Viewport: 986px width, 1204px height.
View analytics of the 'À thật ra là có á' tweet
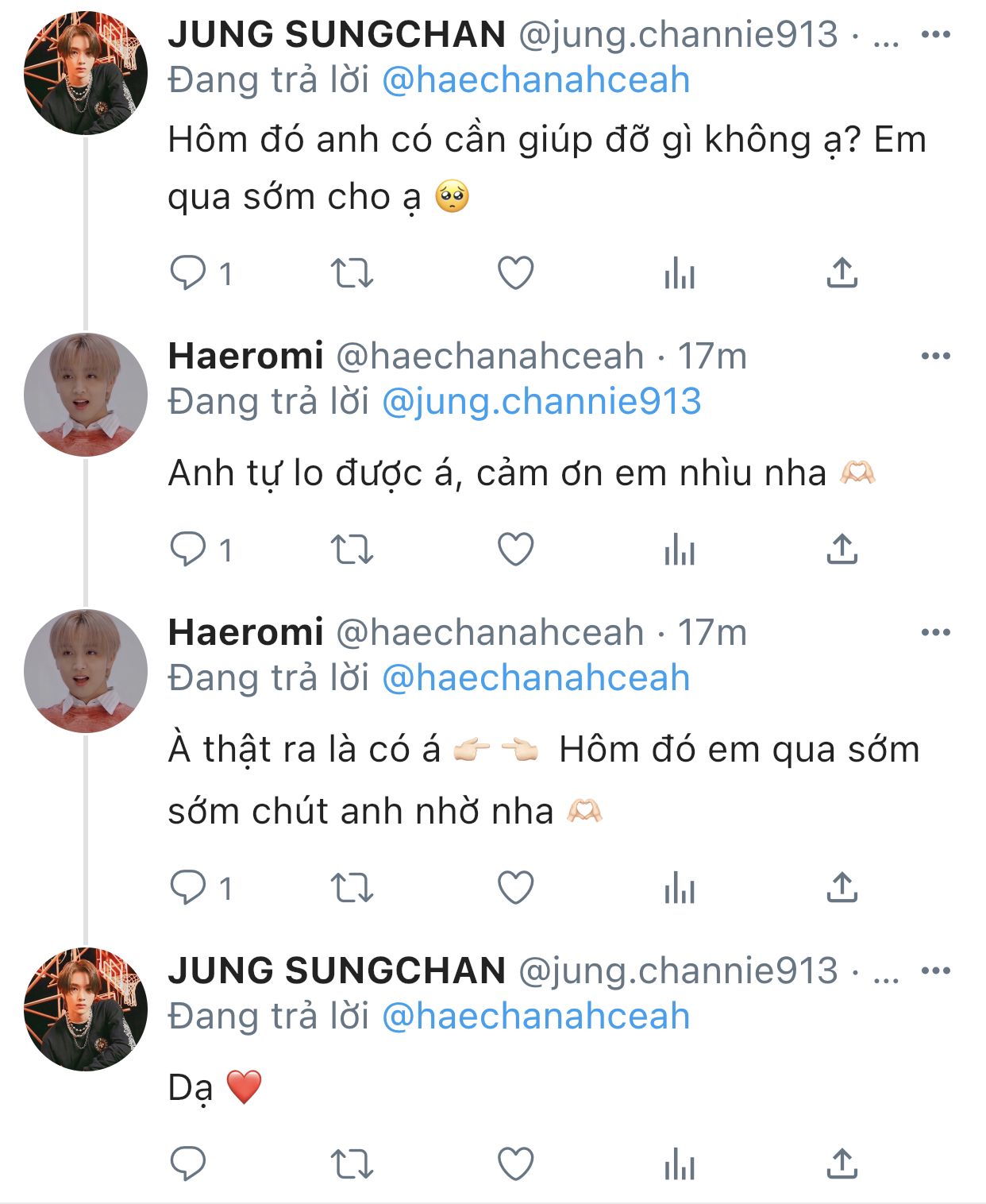click(x=680, y=887)
